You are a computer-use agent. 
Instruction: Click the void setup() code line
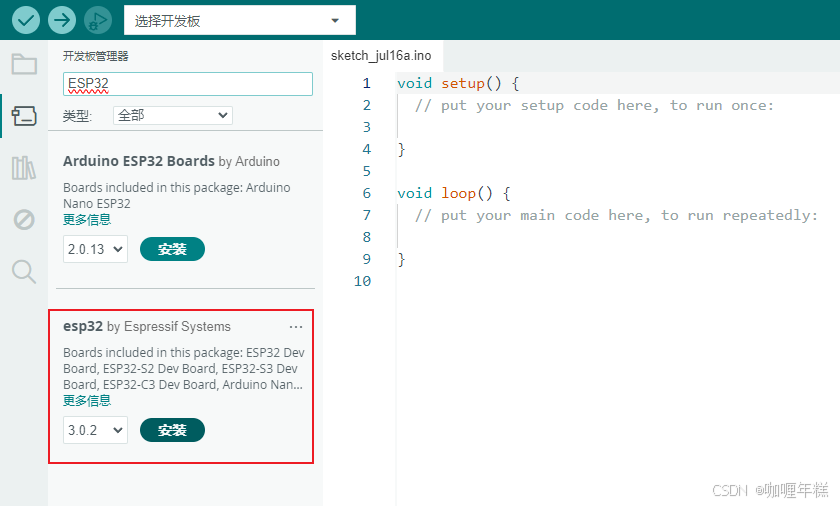click(x=458, y=83)
